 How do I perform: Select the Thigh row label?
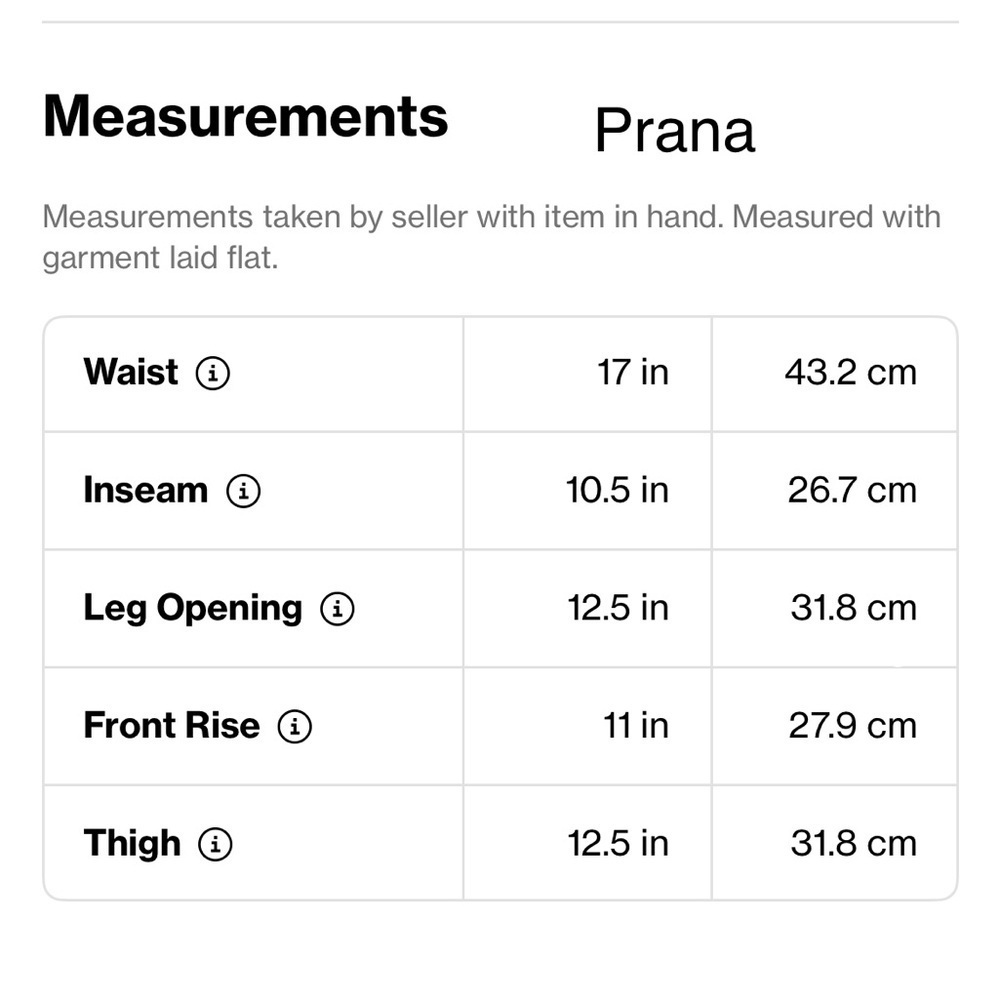click(132, 844)
